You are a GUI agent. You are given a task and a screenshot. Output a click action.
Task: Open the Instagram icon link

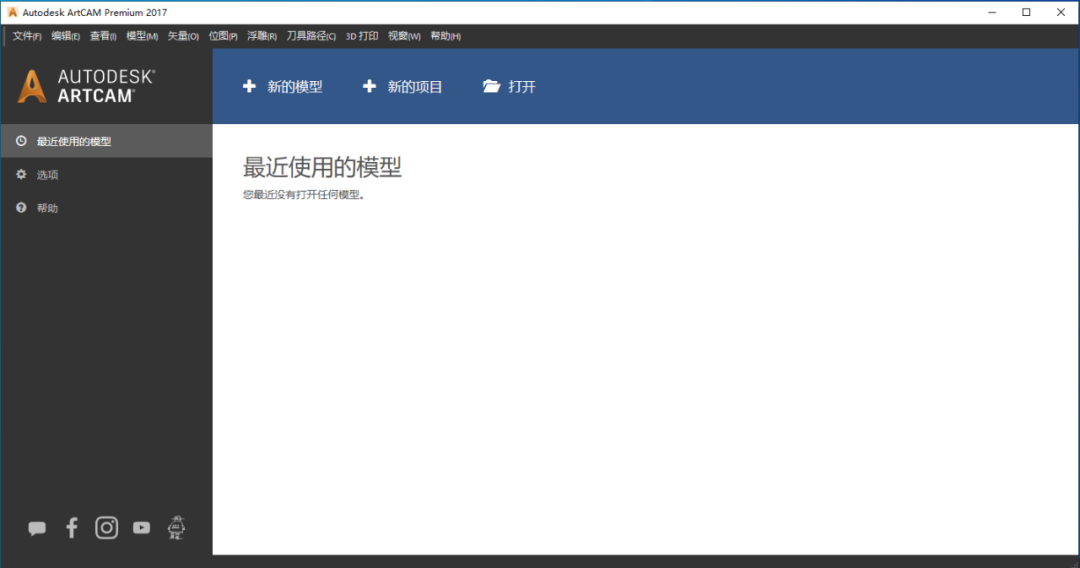(x=106, y=528)
